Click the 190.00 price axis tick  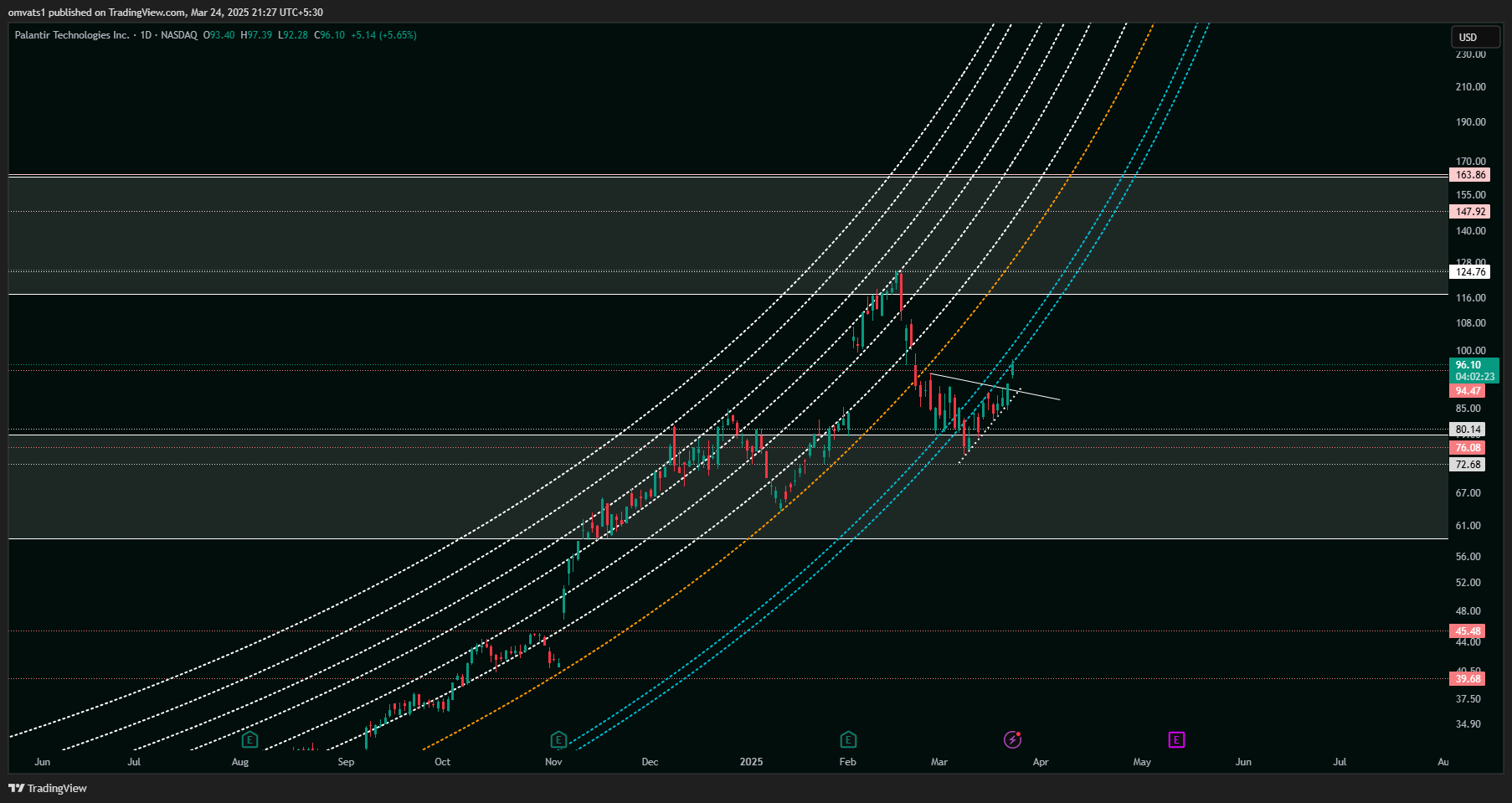1471,122
